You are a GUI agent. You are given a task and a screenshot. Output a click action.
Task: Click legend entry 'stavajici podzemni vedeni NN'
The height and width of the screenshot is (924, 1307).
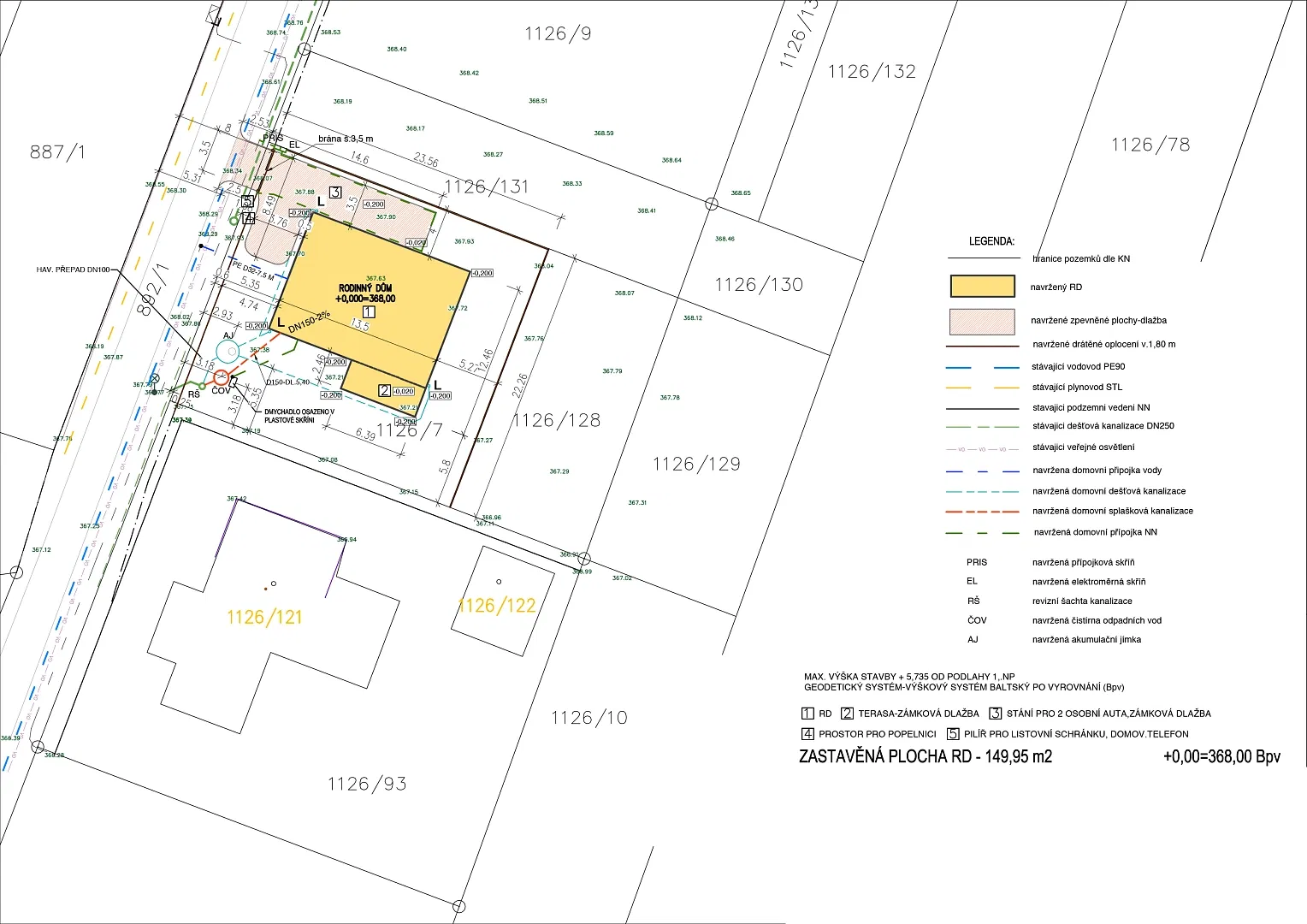[1091, 408]
